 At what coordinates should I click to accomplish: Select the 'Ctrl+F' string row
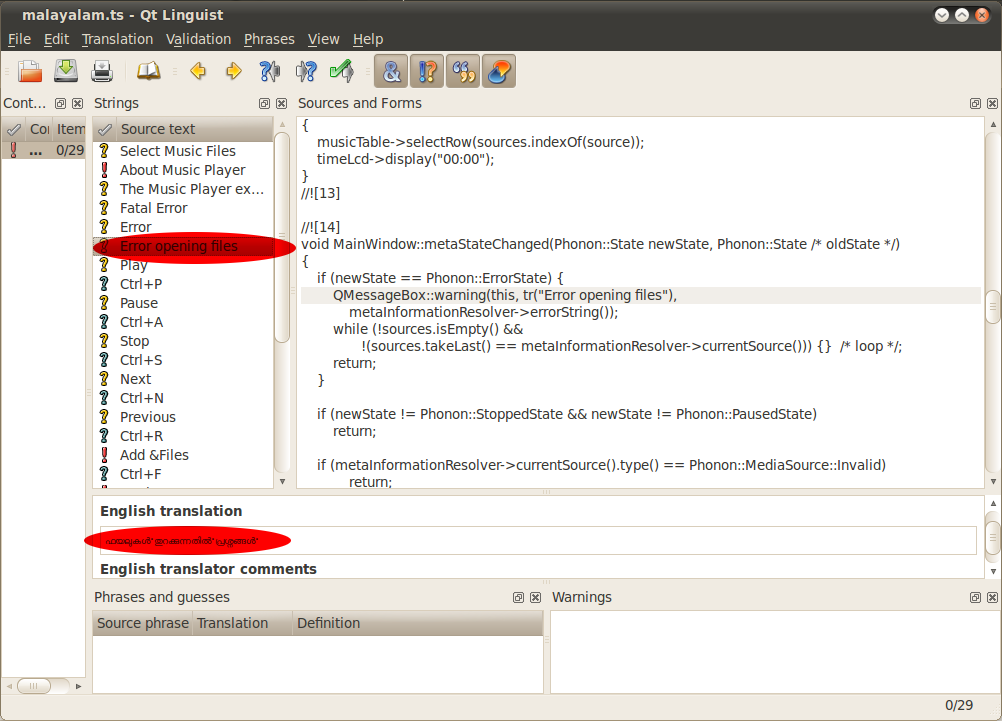pos(184,474)
